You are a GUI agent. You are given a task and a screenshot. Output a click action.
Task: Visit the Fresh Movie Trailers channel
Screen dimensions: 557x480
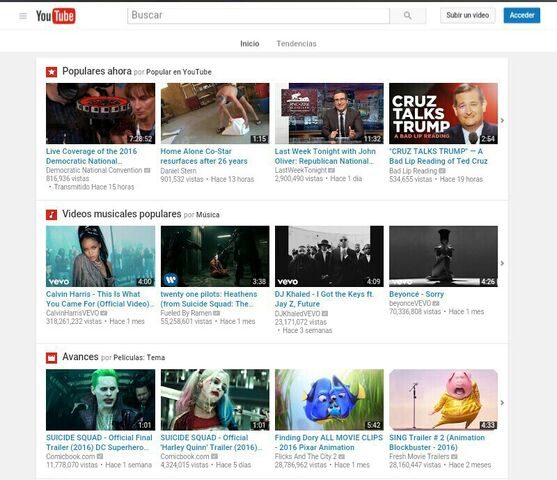419,456
